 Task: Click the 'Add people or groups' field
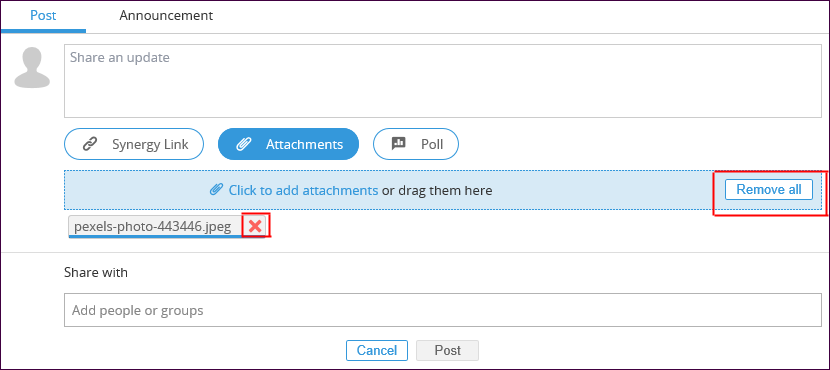[x=443, y=310]
